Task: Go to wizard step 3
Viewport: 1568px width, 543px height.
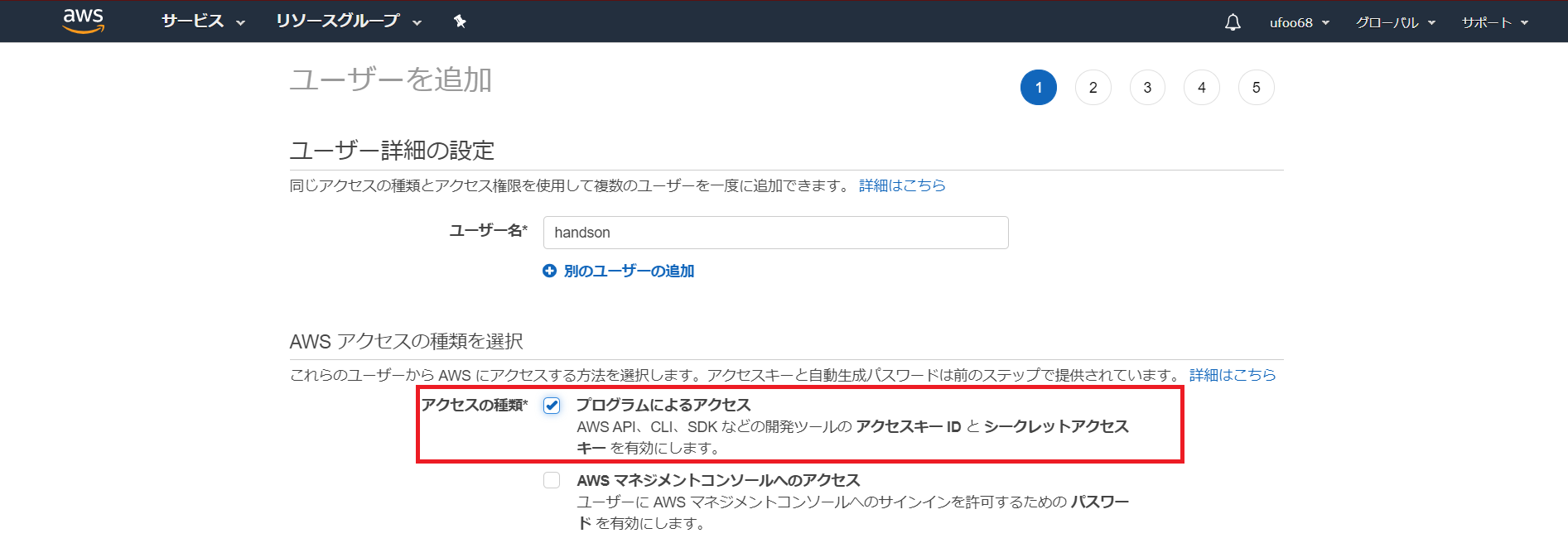Action: (x=1147, y=88)
